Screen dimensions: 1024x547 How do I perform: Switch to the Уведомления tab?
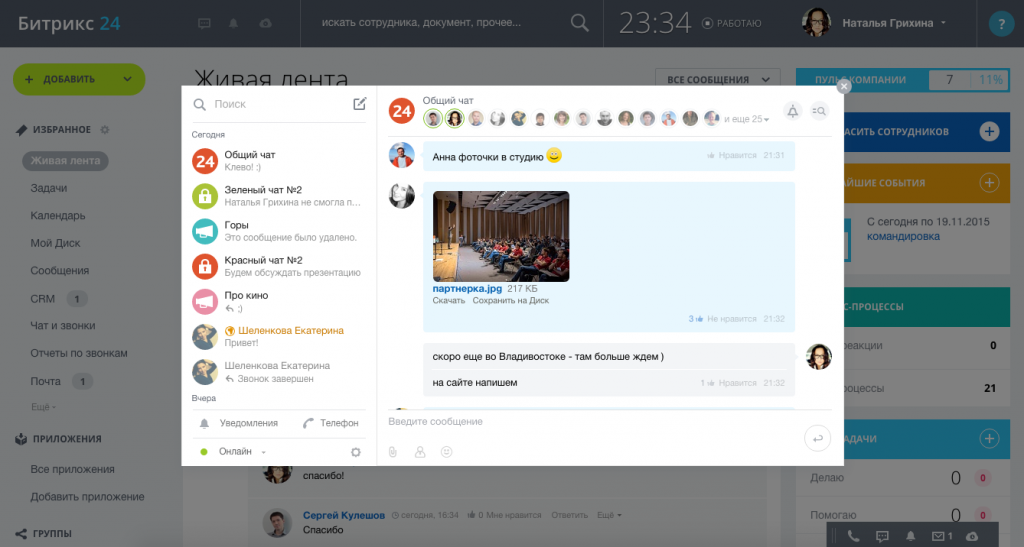240,423
